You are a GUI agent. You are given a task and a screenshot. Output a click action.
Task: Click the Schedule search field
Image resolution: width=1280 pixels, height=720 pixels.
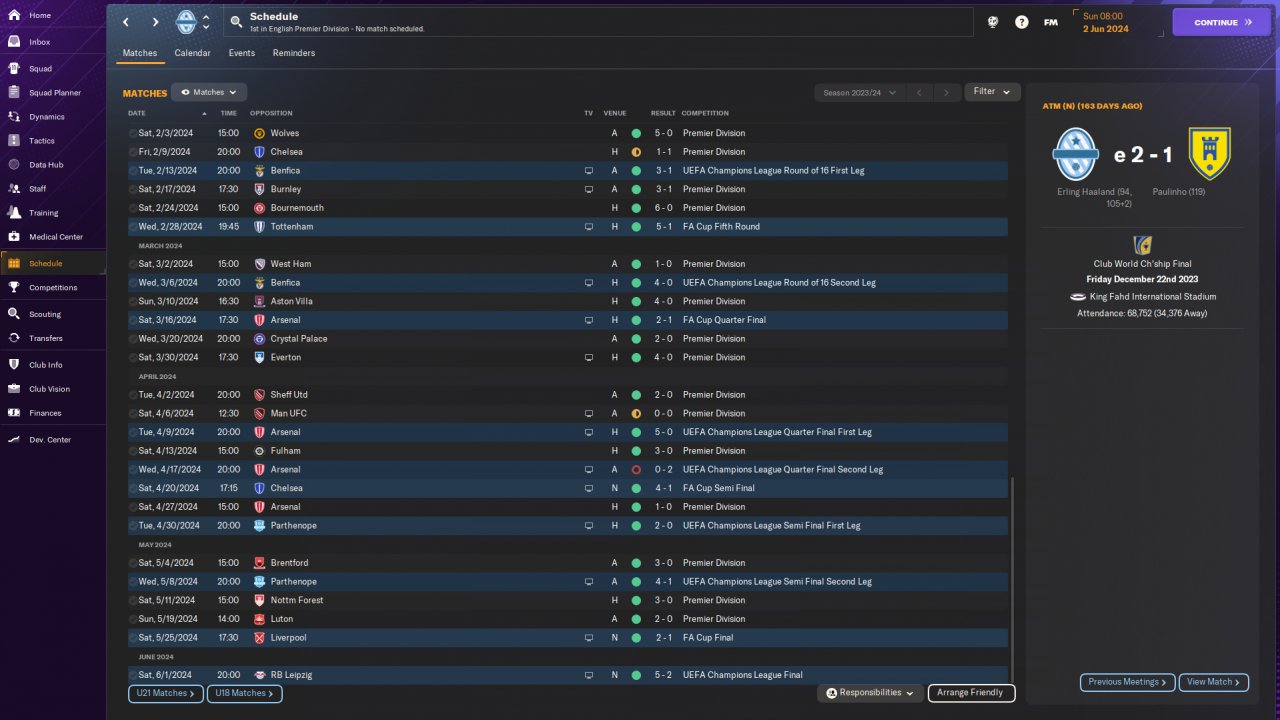pyautogui.click(x=597, y=22)
